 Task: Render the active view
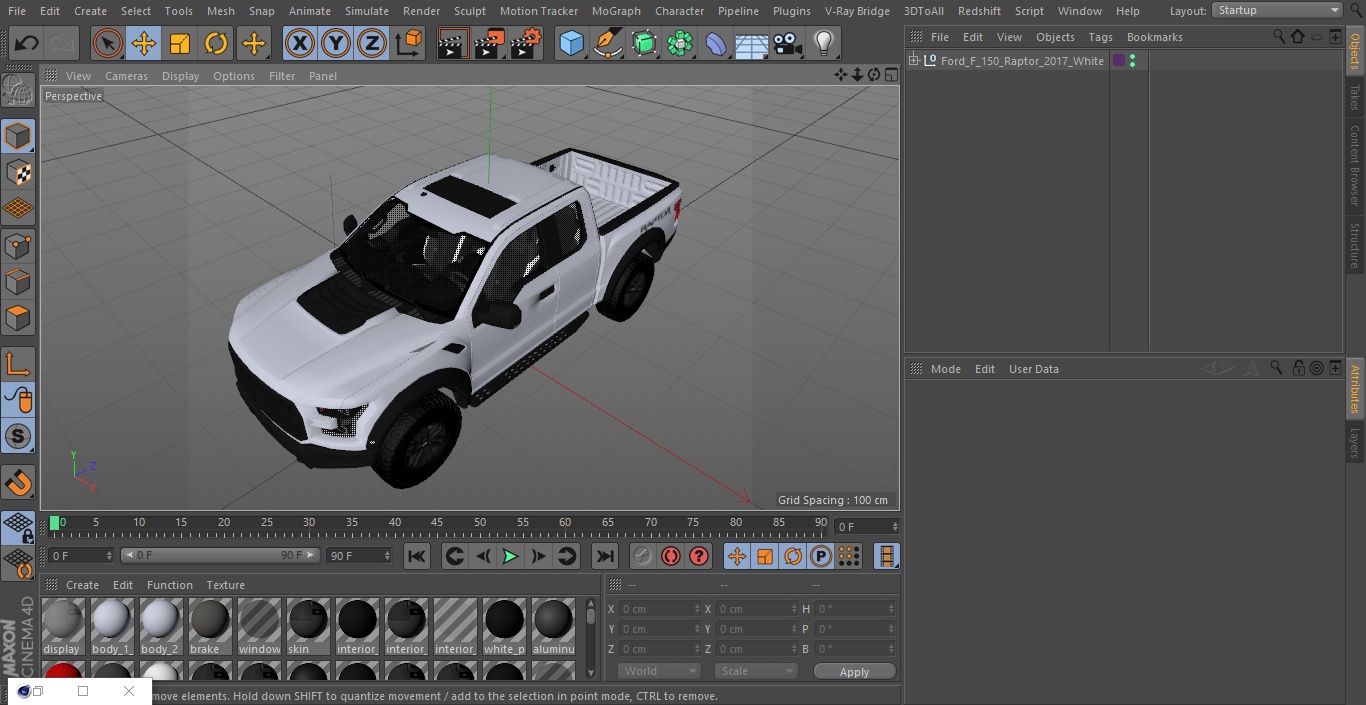click(453, 43)
